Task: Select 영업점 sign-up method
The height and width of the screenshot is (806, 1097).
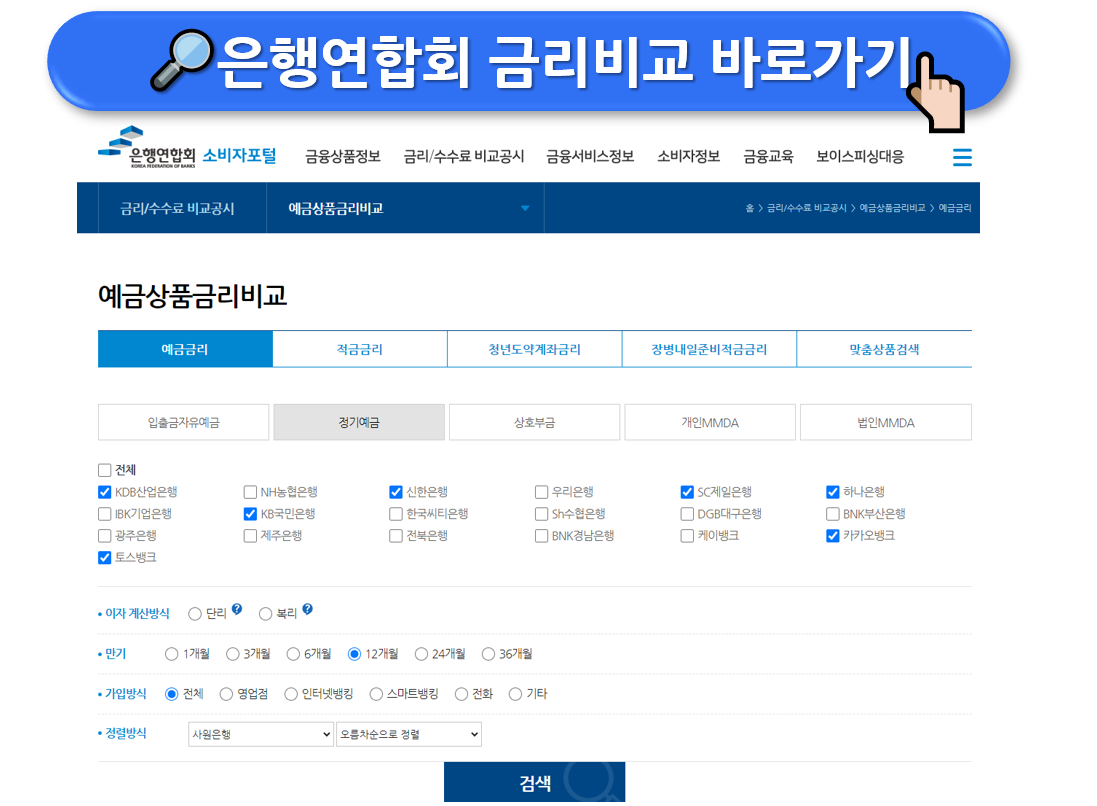Action: [226, 694]
